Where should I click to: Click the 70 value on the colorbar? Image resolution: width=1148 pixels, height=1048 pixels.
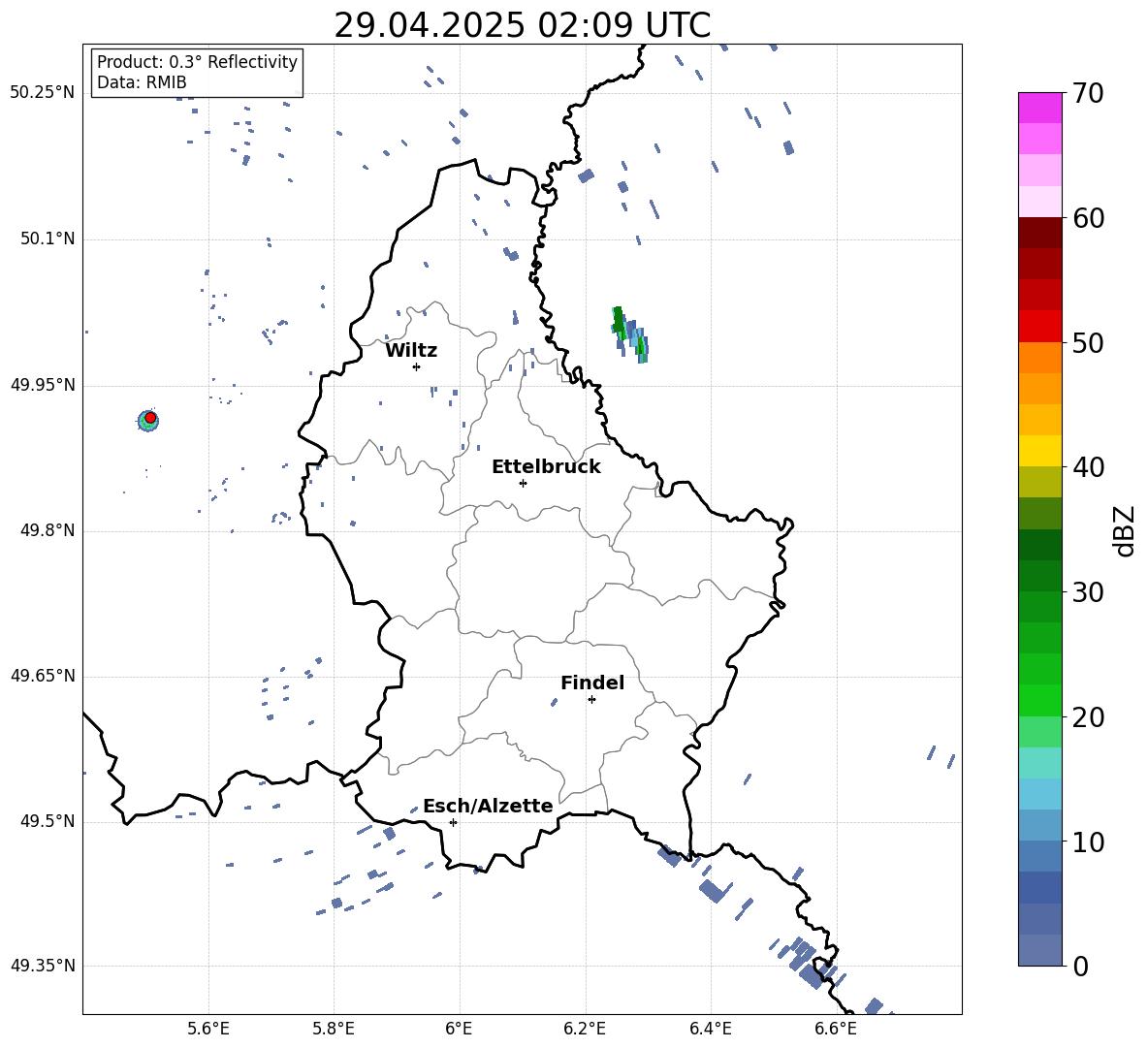tap(1087, 94)
